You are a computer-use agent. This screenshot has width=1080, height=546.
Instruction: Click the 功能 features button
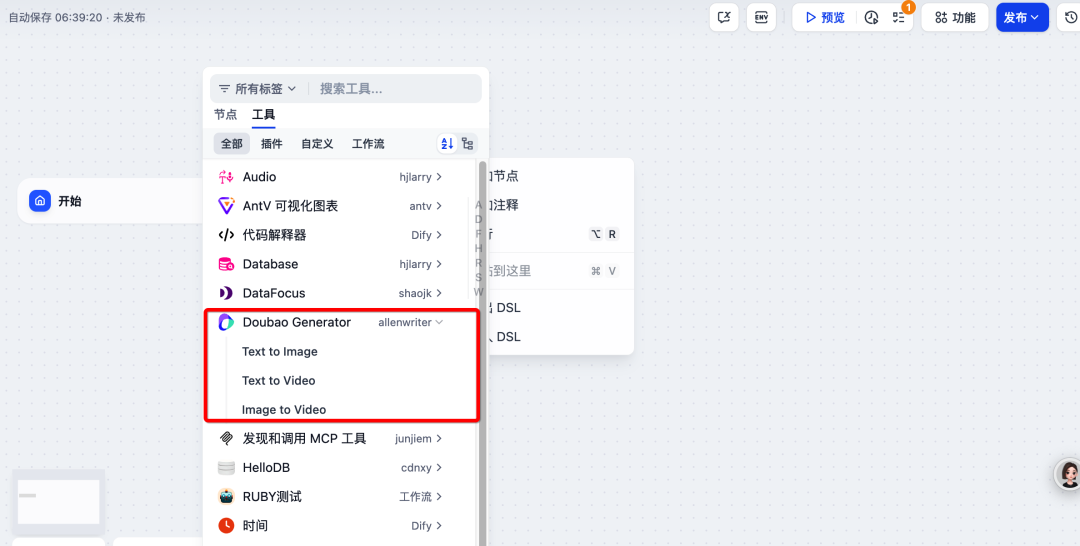click(x=955, y=17)
